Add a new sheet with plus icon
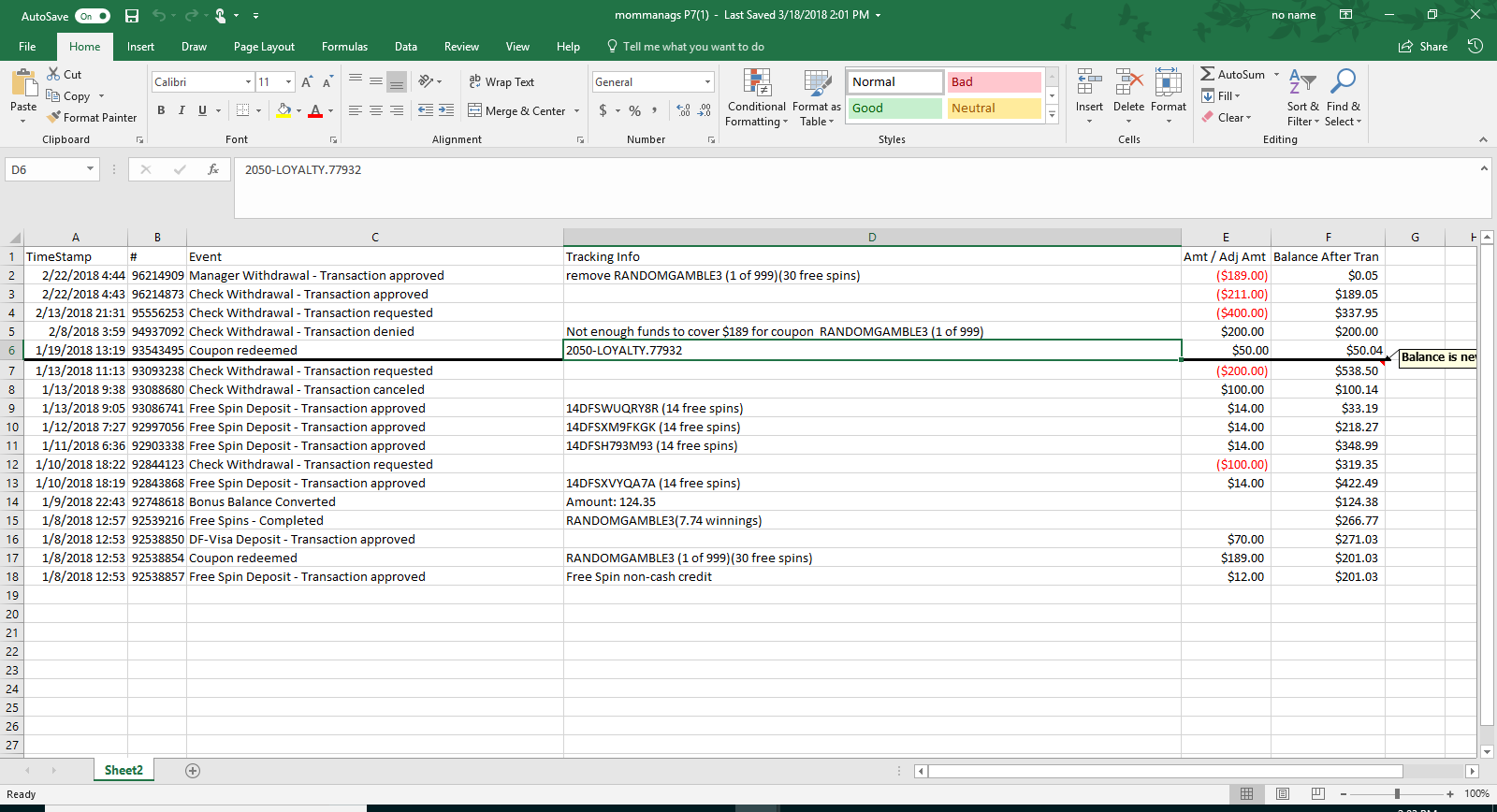Viewport: 1497px width, 812px height. [193, 771]
